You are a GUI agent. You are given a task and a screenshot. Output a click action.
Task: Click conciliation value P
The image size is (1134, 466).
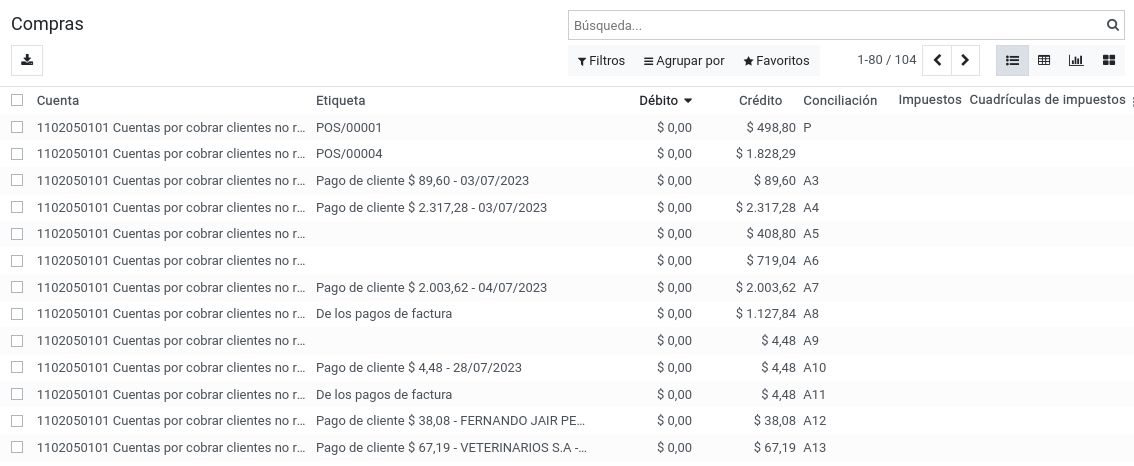(807, 127)
